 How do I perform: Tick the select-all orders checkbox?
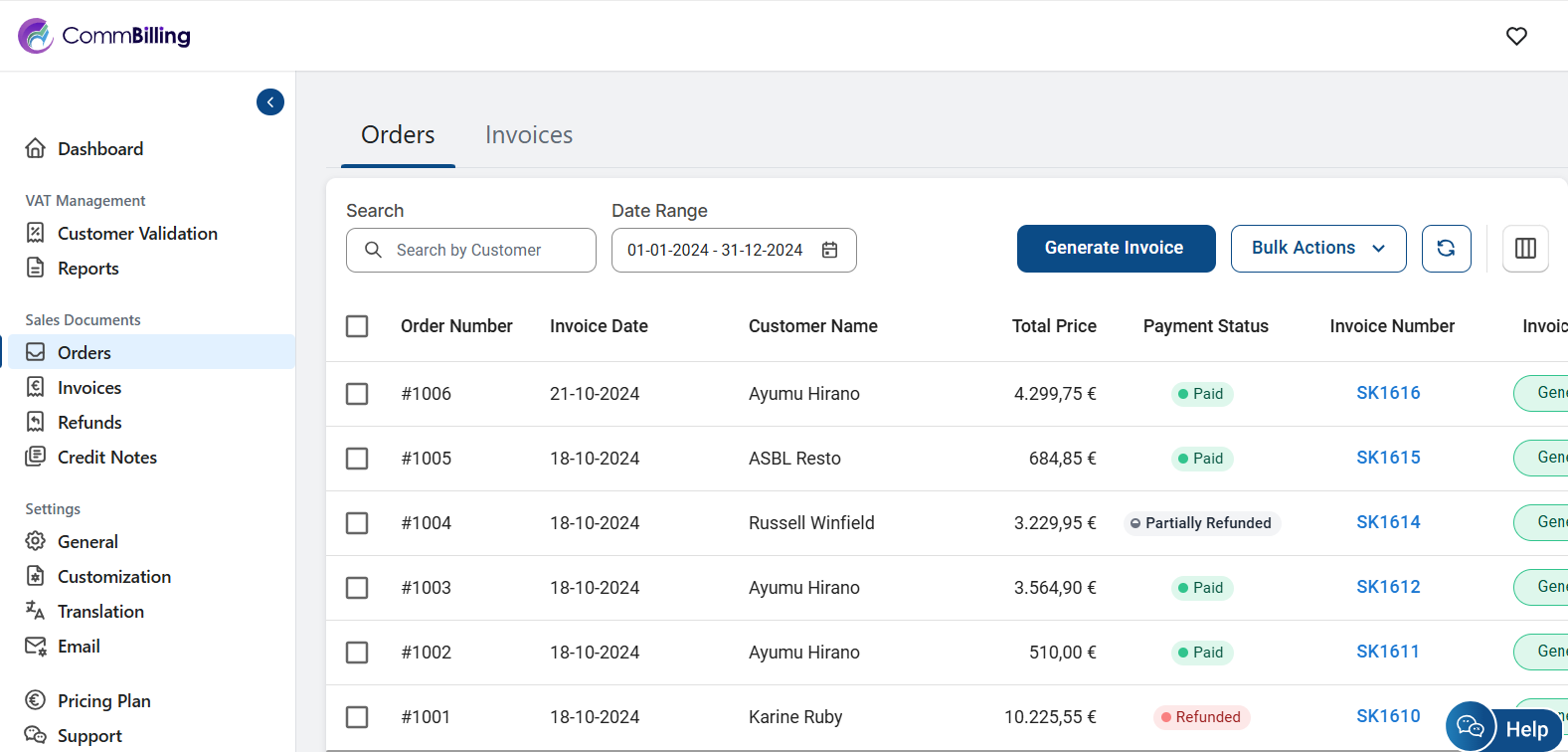(357, 326)
